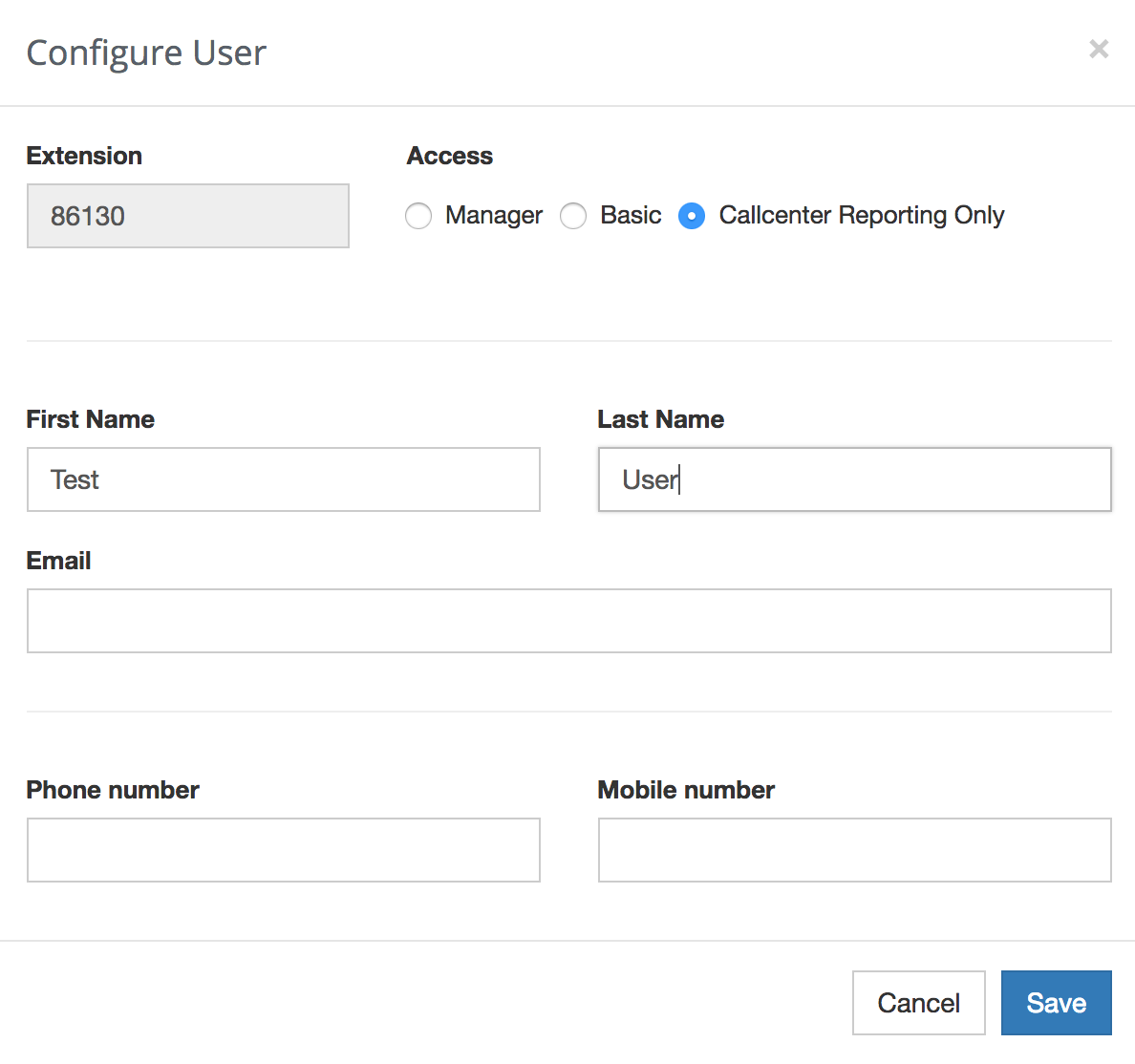Click the Manager label text
Viewport: 1135px width, 1064px height.
pos(493,216)
